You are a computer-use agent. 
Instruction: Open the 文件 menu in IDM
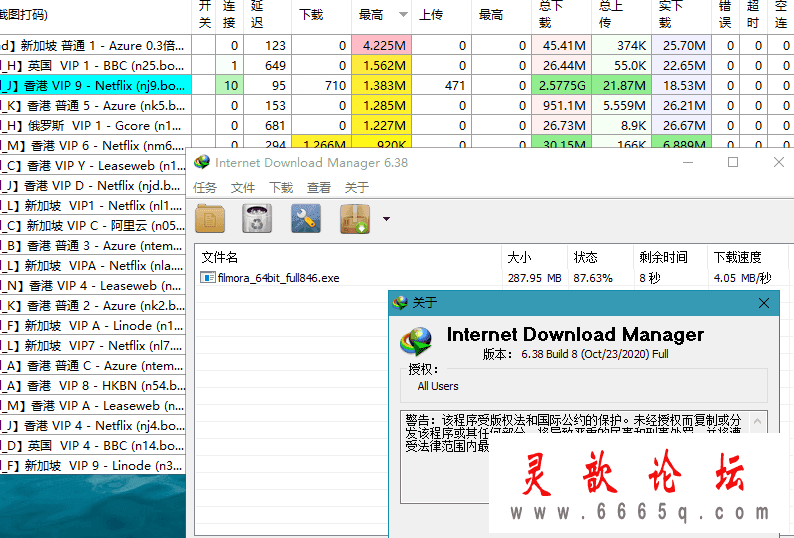click(x=243, y=188)
